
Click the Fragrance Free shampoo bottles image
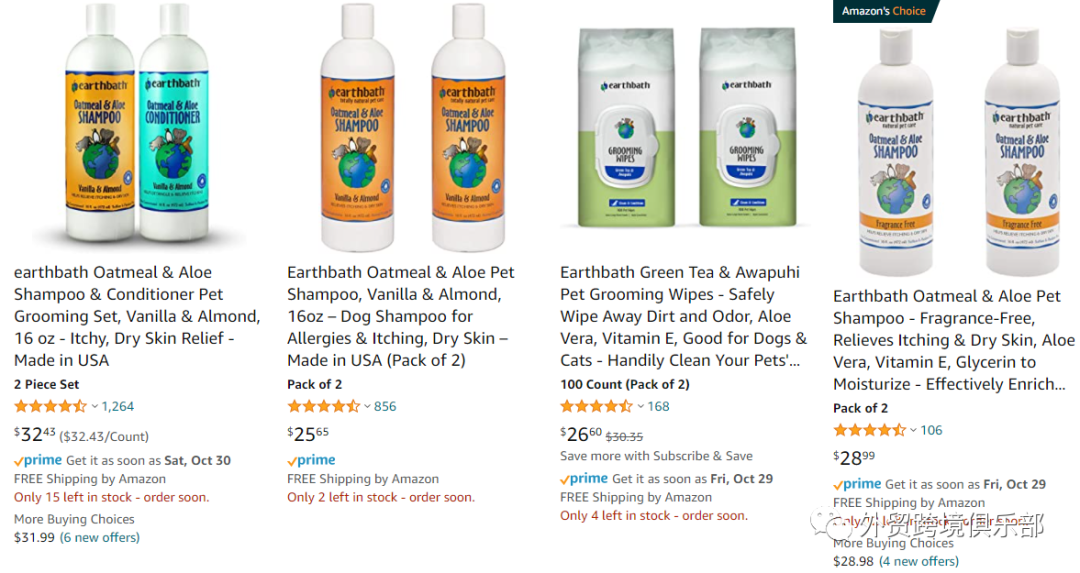coord(957,152)
